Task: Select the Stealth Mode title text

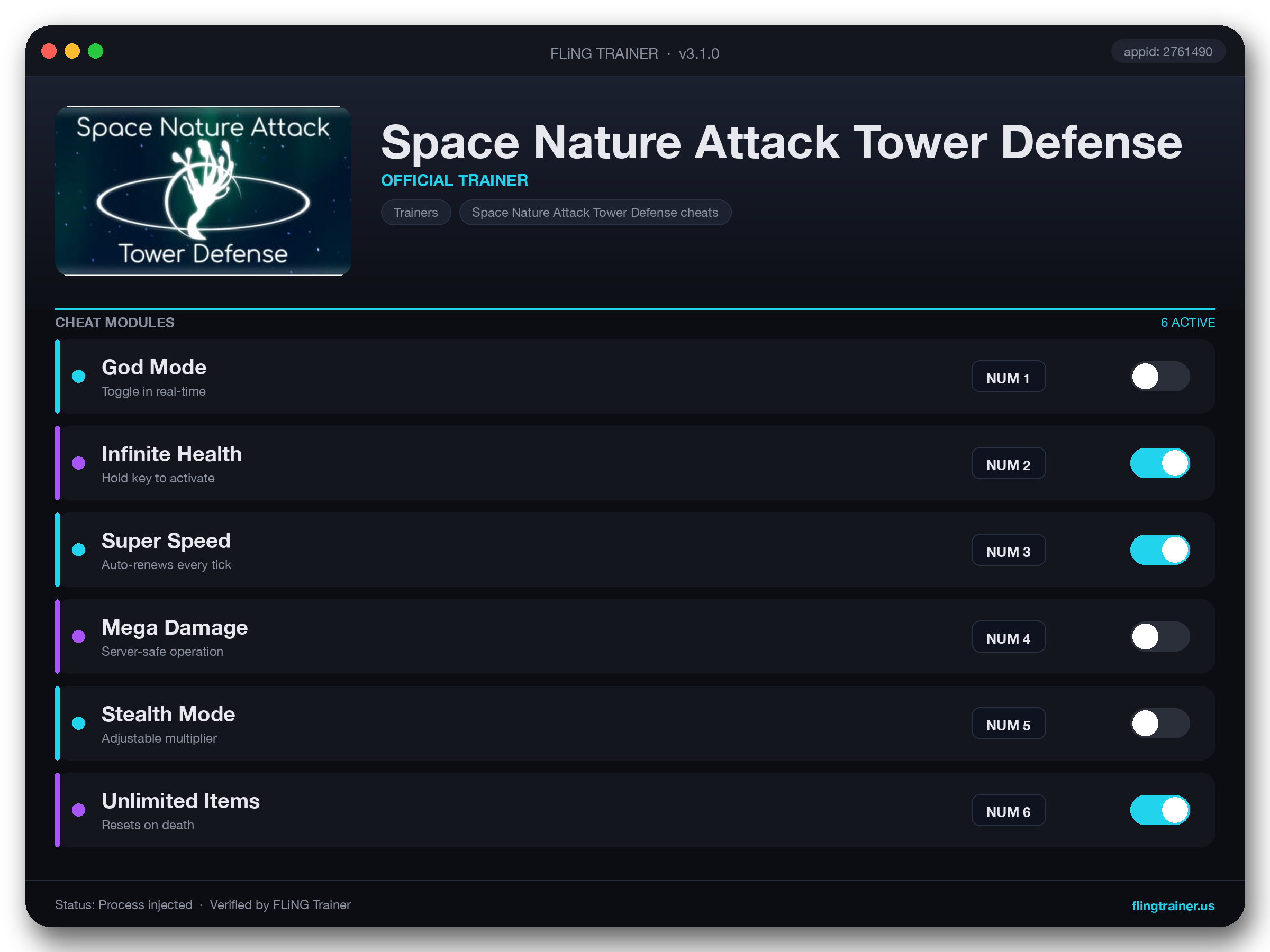Action: pos(168,715)
